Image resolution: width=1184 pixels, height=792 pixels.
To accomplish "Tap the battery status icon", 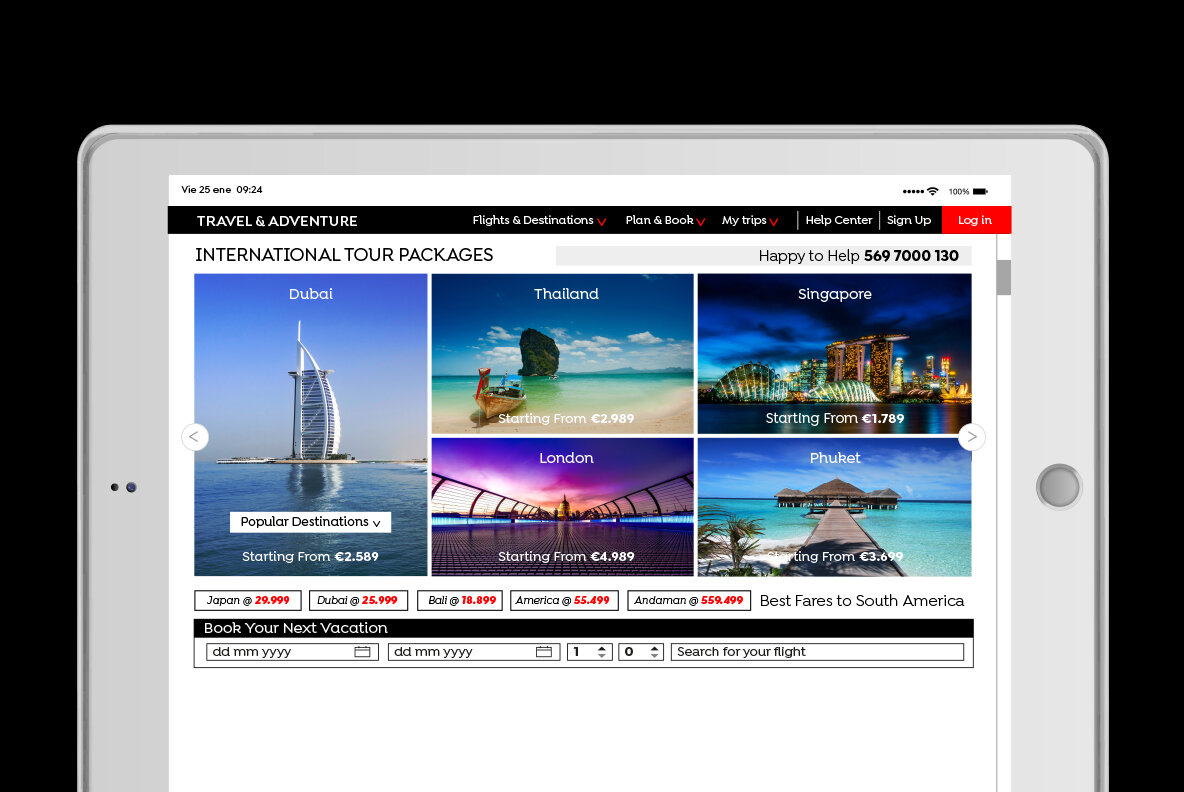I will coord(980,191).
